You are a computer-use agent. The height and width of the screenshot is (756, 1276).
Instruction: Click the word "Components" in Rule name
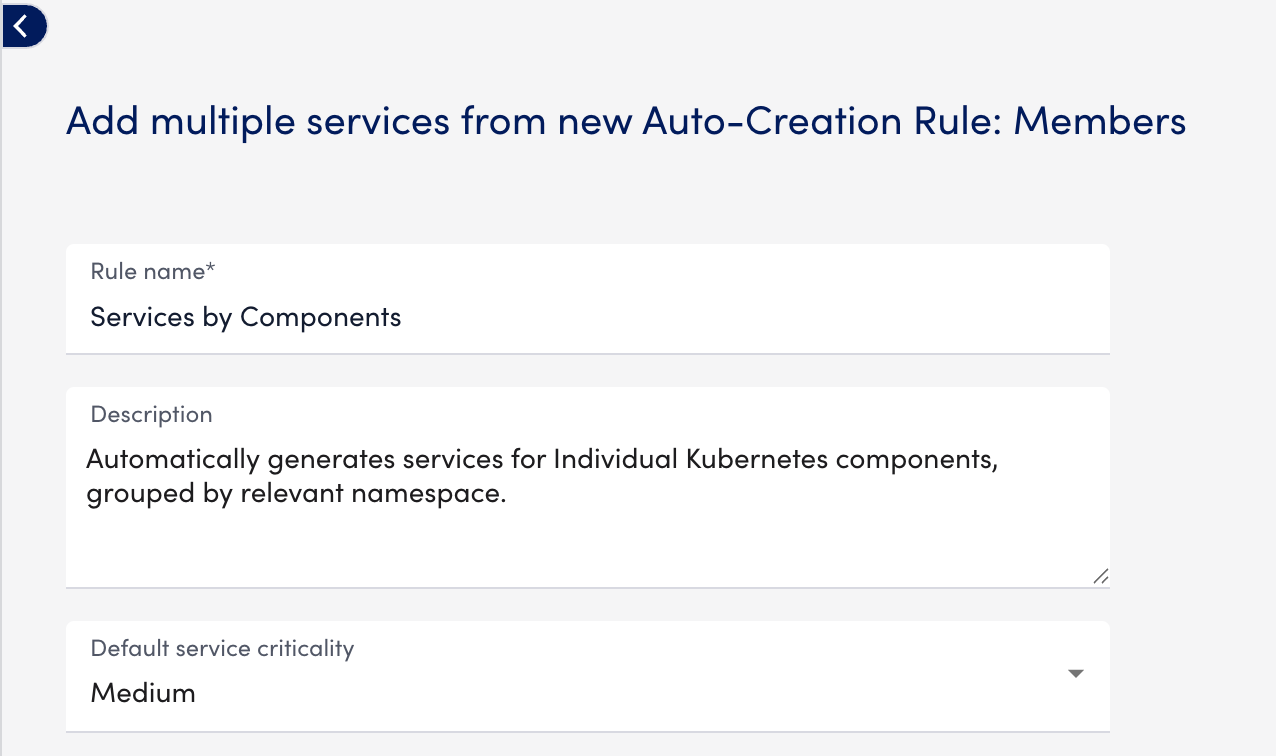pyautogui.click(x=321, y=318)
